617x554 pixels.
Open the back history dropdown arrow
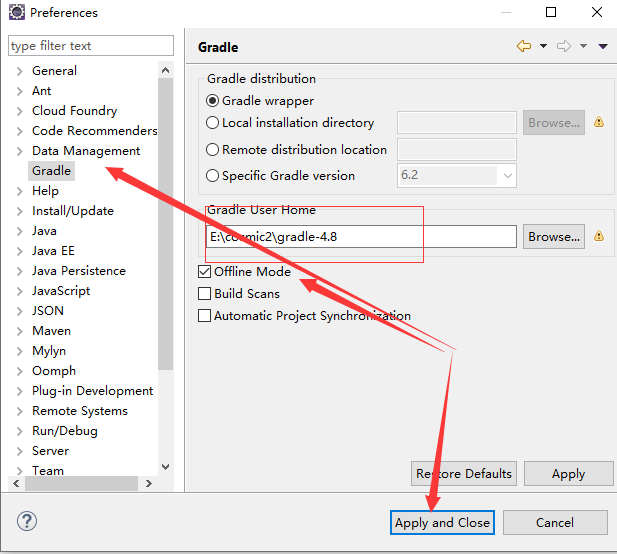point(543,46)
